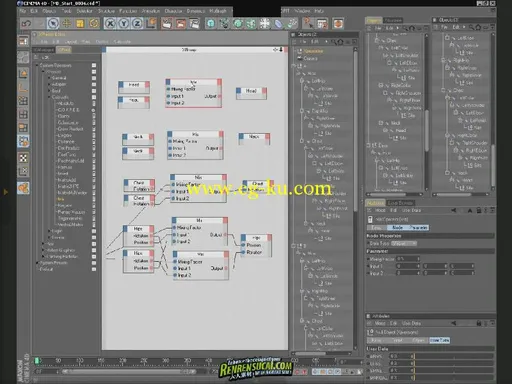Select the Mix operator in pool list
Viewport: 512px width, 384px height.
(60, 199)
